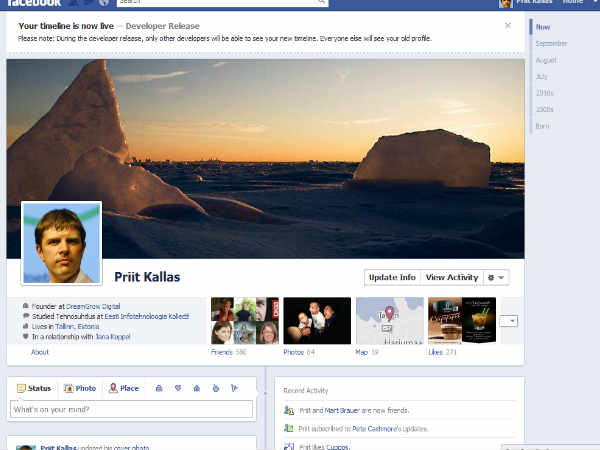Open the Friends thumbnail collage
This screenshot has width=600, height=450.
click(x=245, y=321)
